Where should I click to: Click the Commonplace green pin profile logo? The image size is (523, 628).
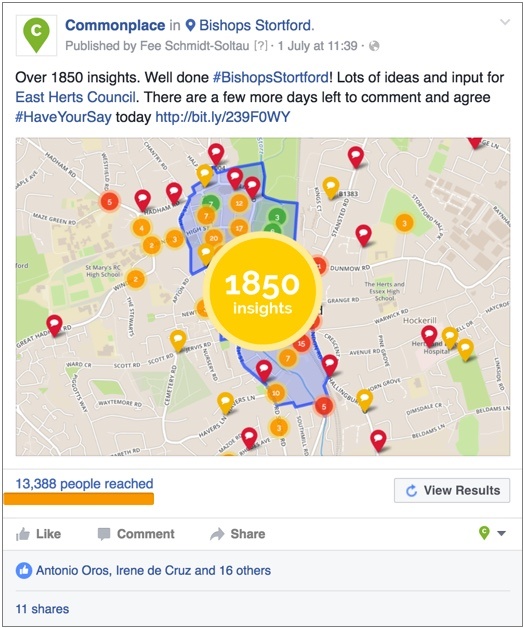tap(36, 35)
